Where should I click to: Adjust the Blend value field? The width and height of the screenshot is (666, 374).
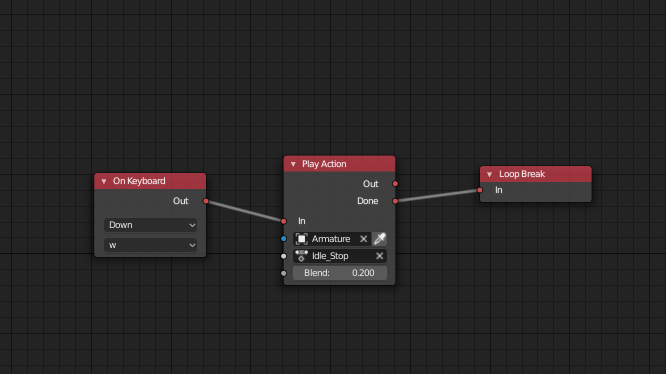click(x=340, y=273)
